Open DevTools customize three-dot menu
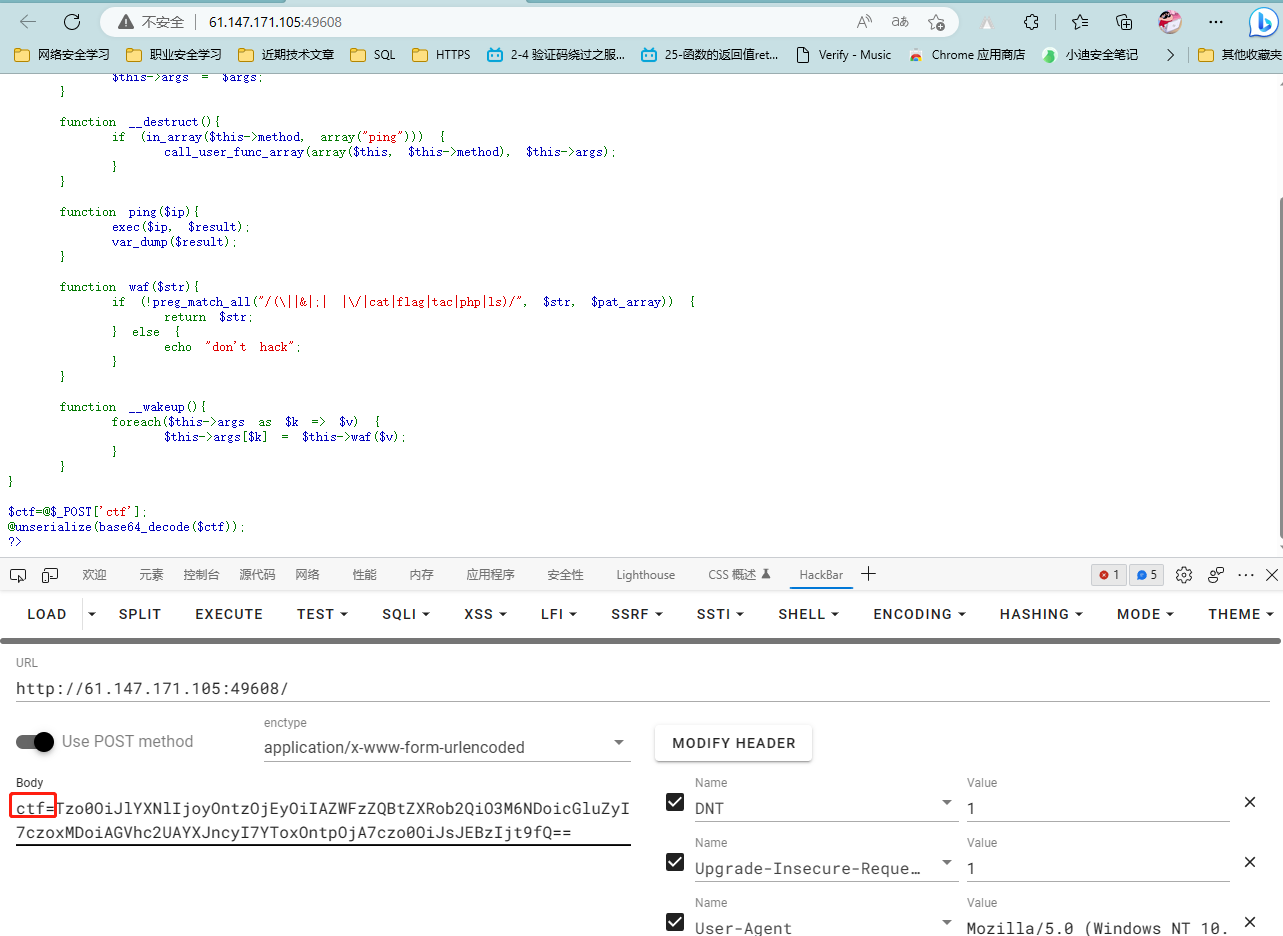1283x936 pixels. pos(1246,575)
